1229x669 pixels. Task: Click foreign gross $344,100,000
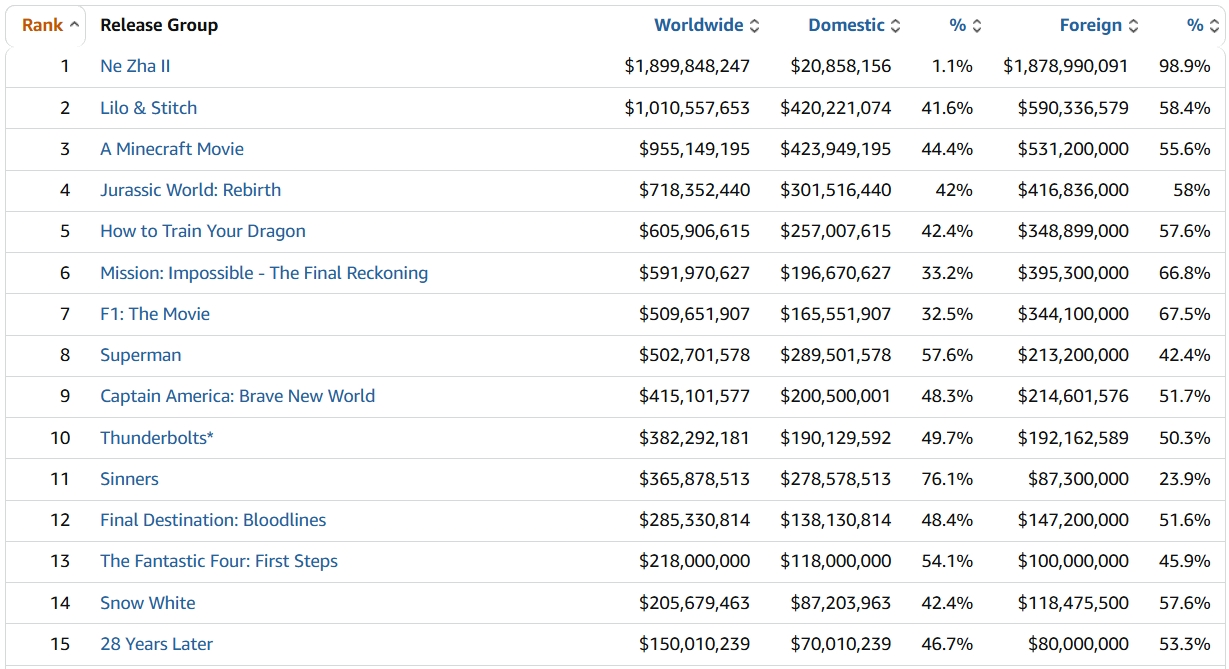(x=1073, y=314)
